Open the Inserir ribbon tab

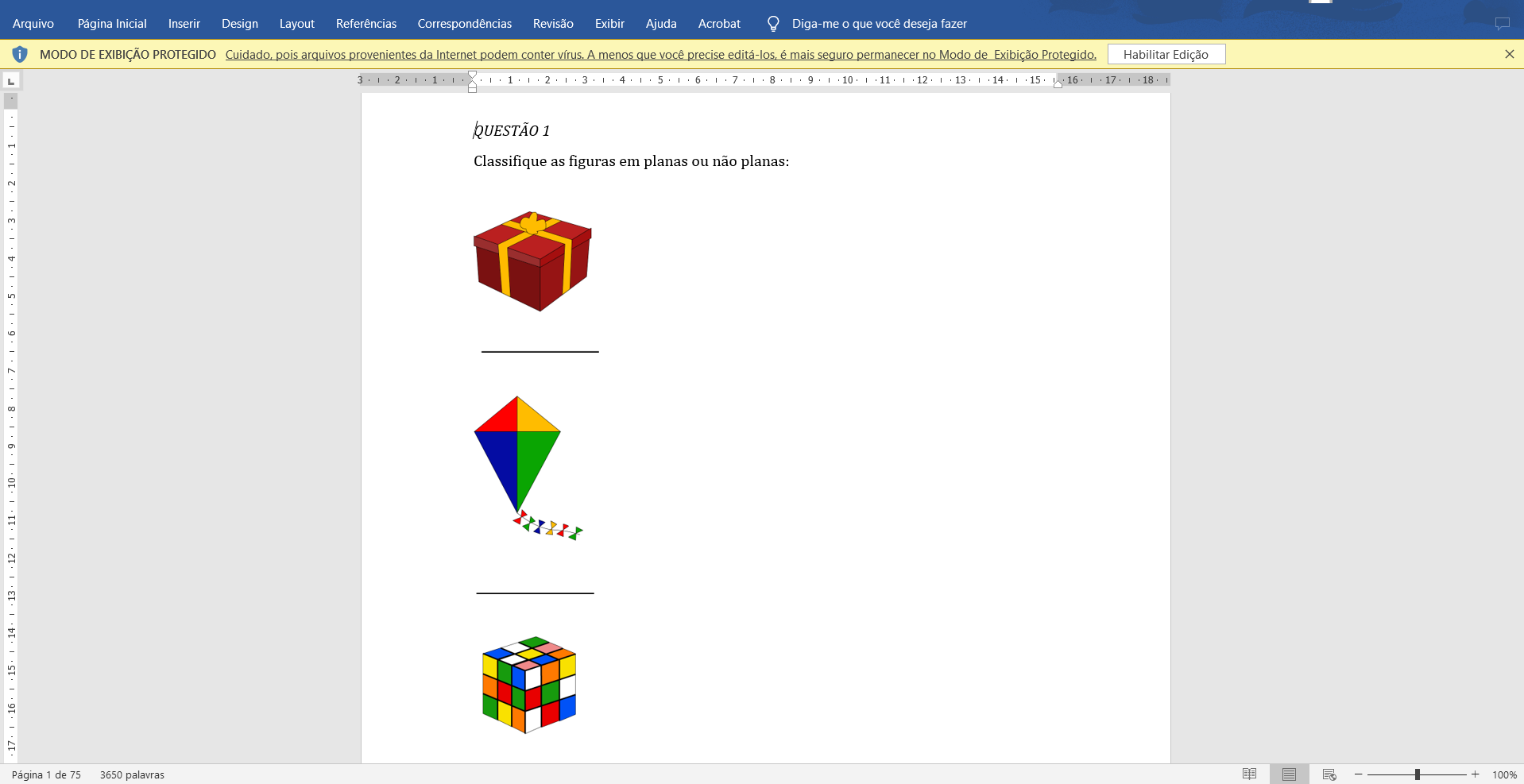[x=184, y=24]
